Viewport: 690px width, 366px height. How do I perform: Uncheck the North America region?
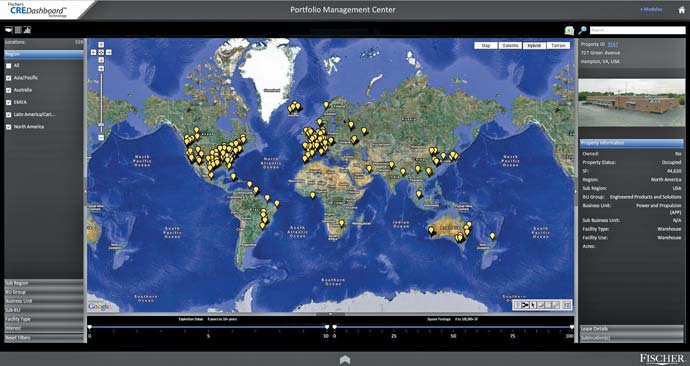(x=8, y=127)
